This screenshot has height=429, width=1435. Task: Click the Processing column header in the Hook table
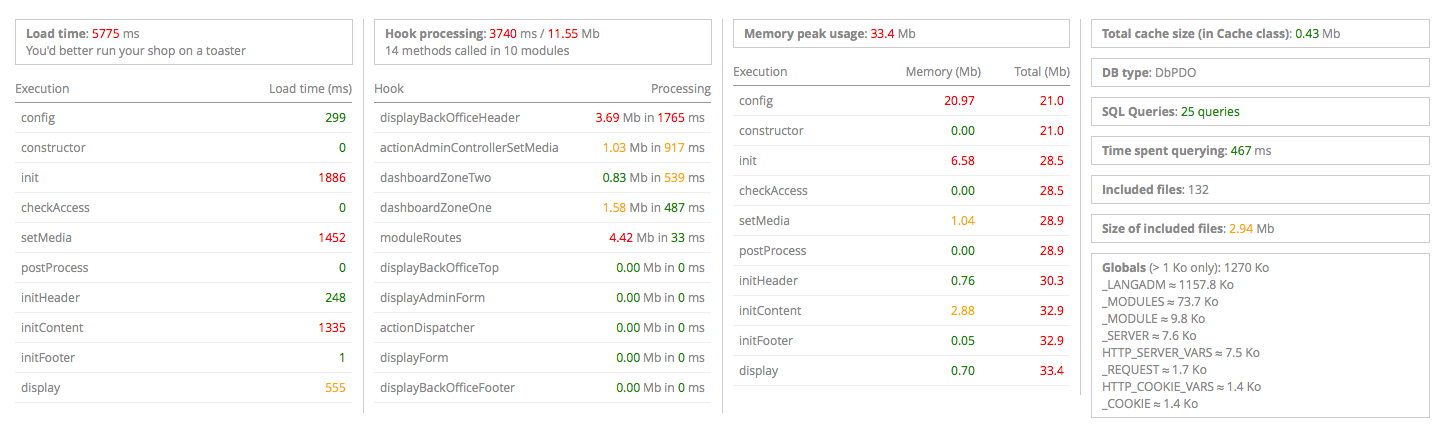pyautogui.click(x=680, y=89)
